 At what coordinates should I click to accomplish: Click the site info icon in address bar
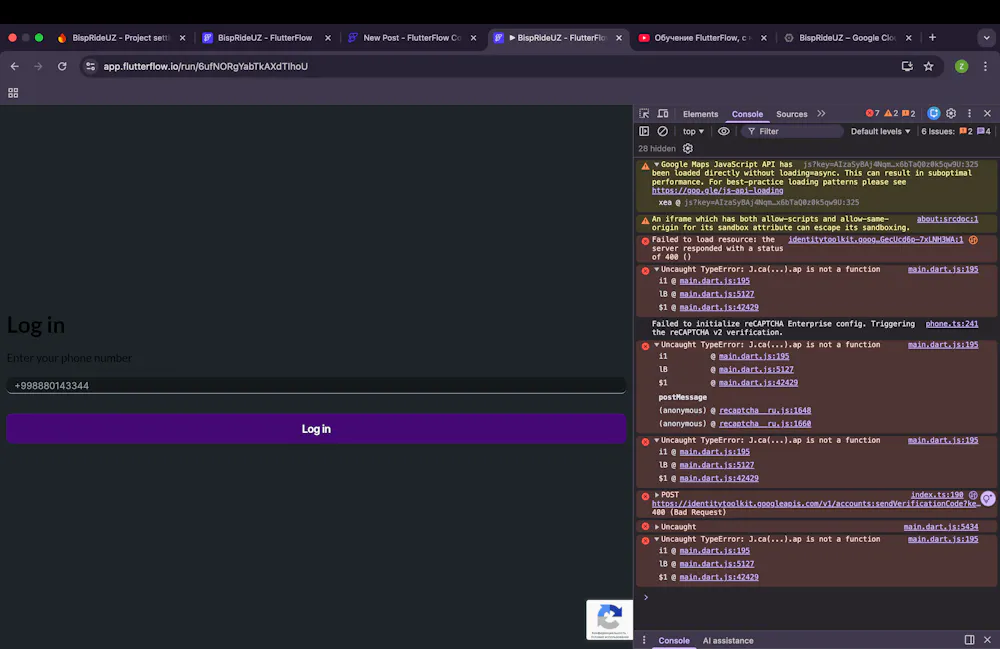(x=91, y=66)
